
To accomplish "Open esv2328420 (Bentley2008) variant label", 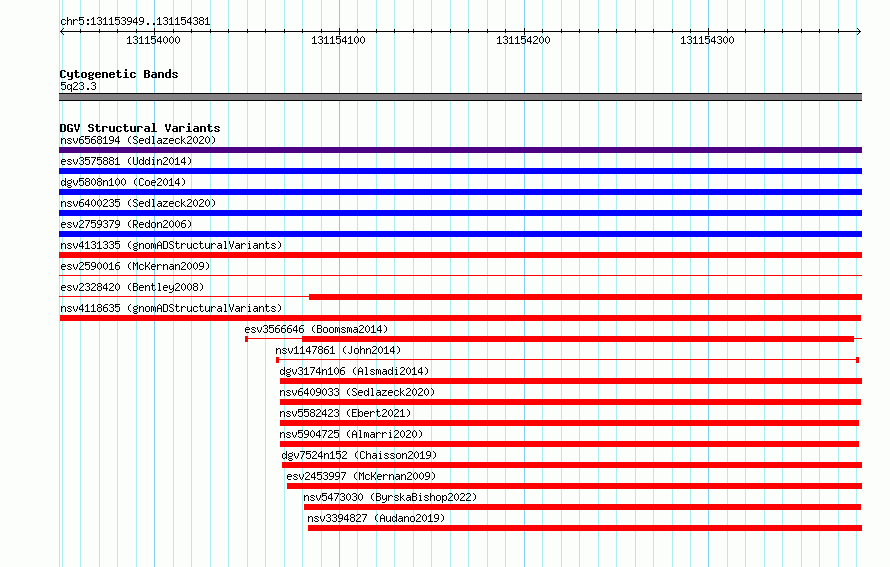I will click(x=132, y=287).
